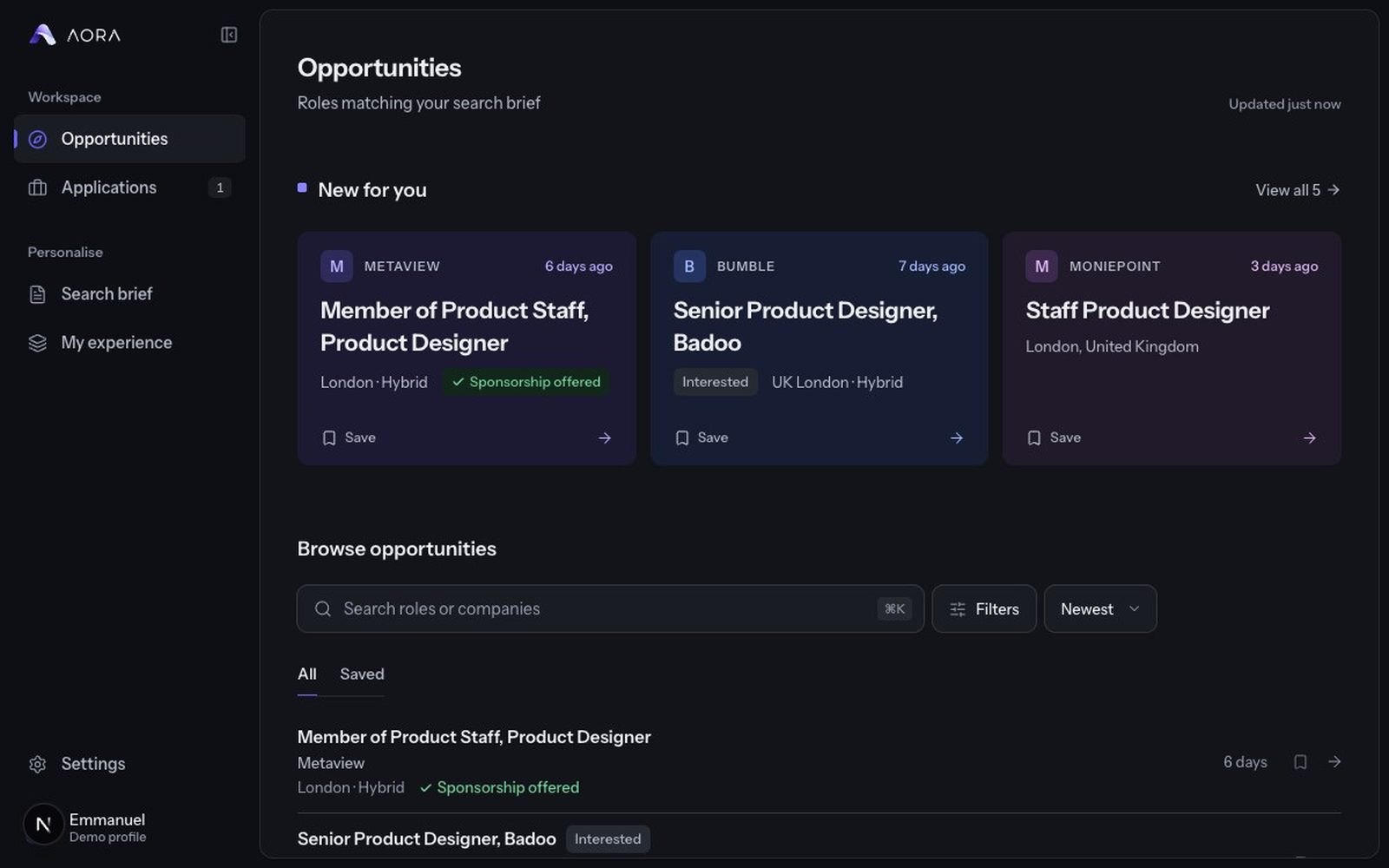Viewport: 1389px width, 868px height.
Task: Save the Moniepoint Staff Product Designer
Action: coord(1054,437)
